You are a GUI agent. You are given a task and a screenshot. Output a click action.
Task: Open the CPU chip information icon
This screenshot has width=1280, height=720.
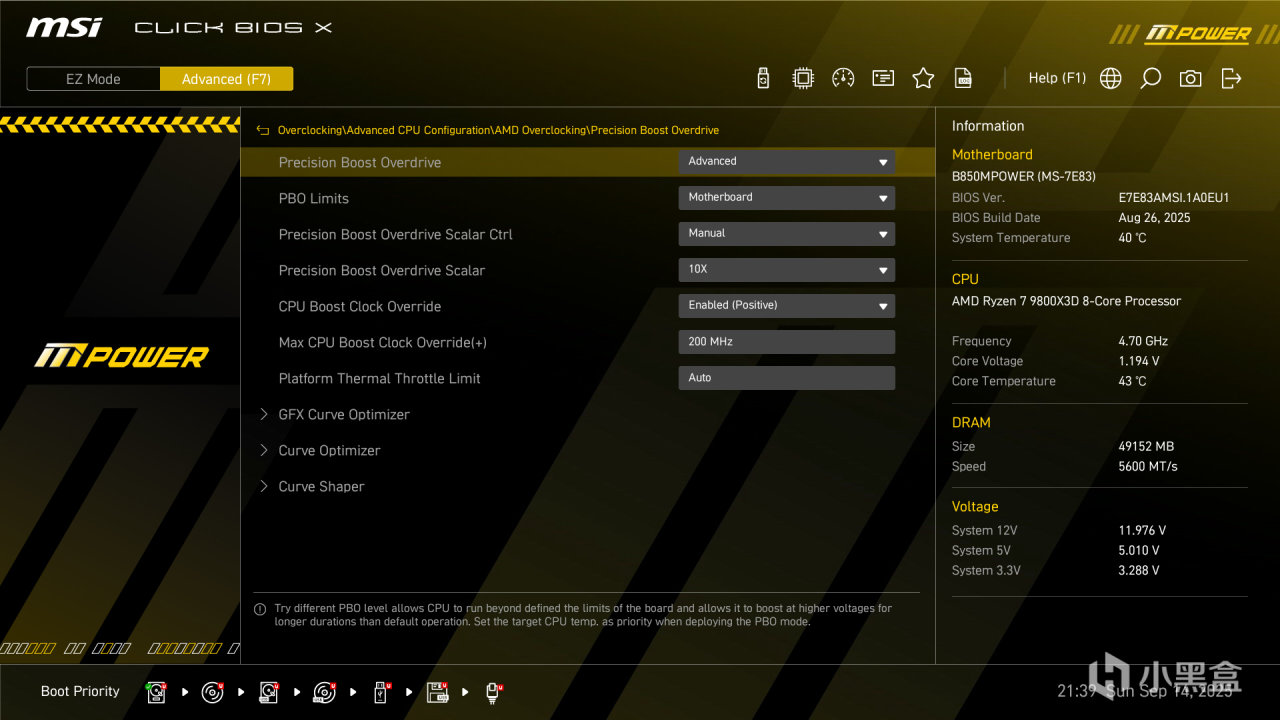coord(803,78)
